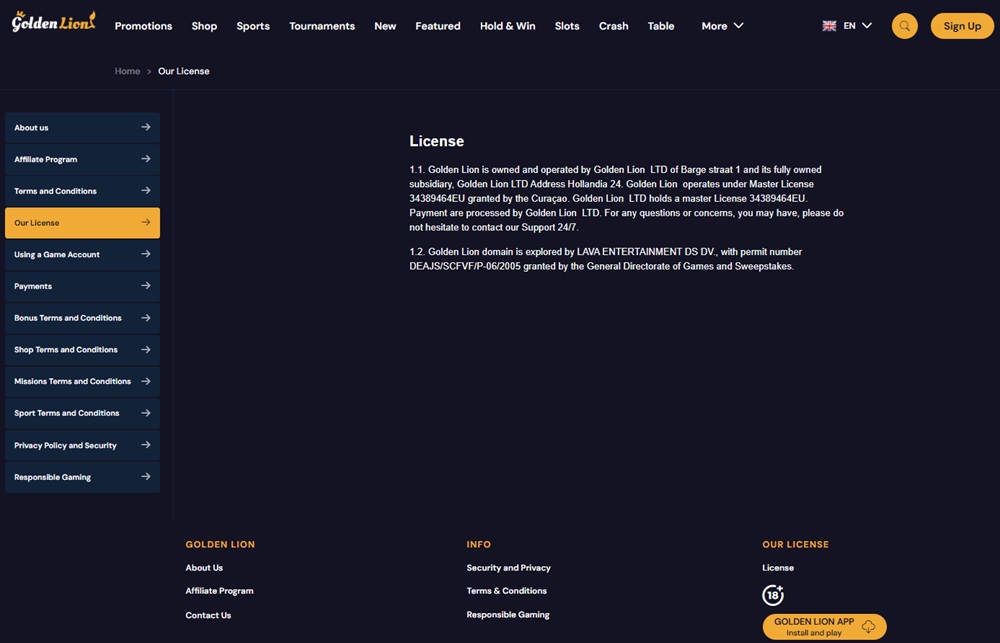Open the Crash games category
Screen dimensions: 1000x643
(614, 26)
